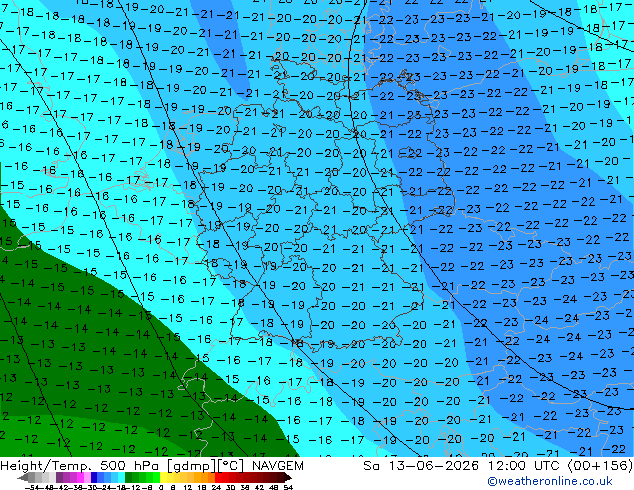Click the 54 label on the legend
The image size is (634, 490).
tap(288, 488)
